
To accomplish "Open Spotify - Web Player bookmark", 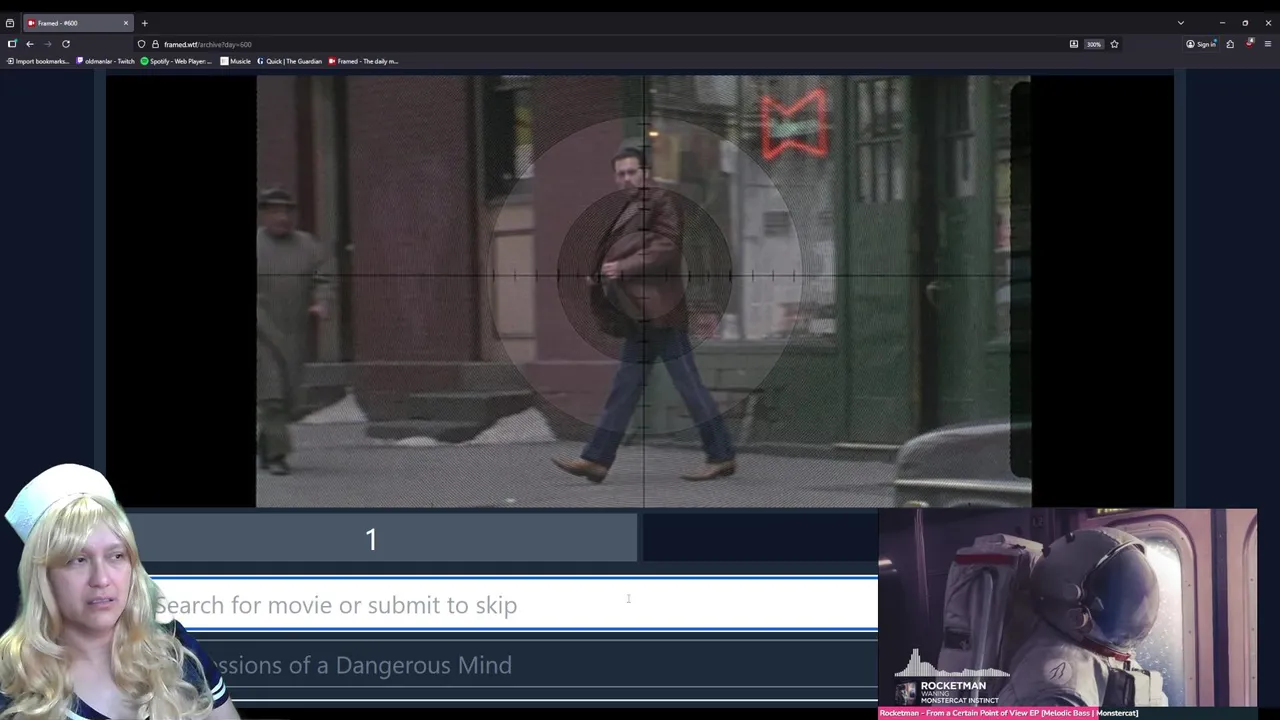I will [176, 61].
